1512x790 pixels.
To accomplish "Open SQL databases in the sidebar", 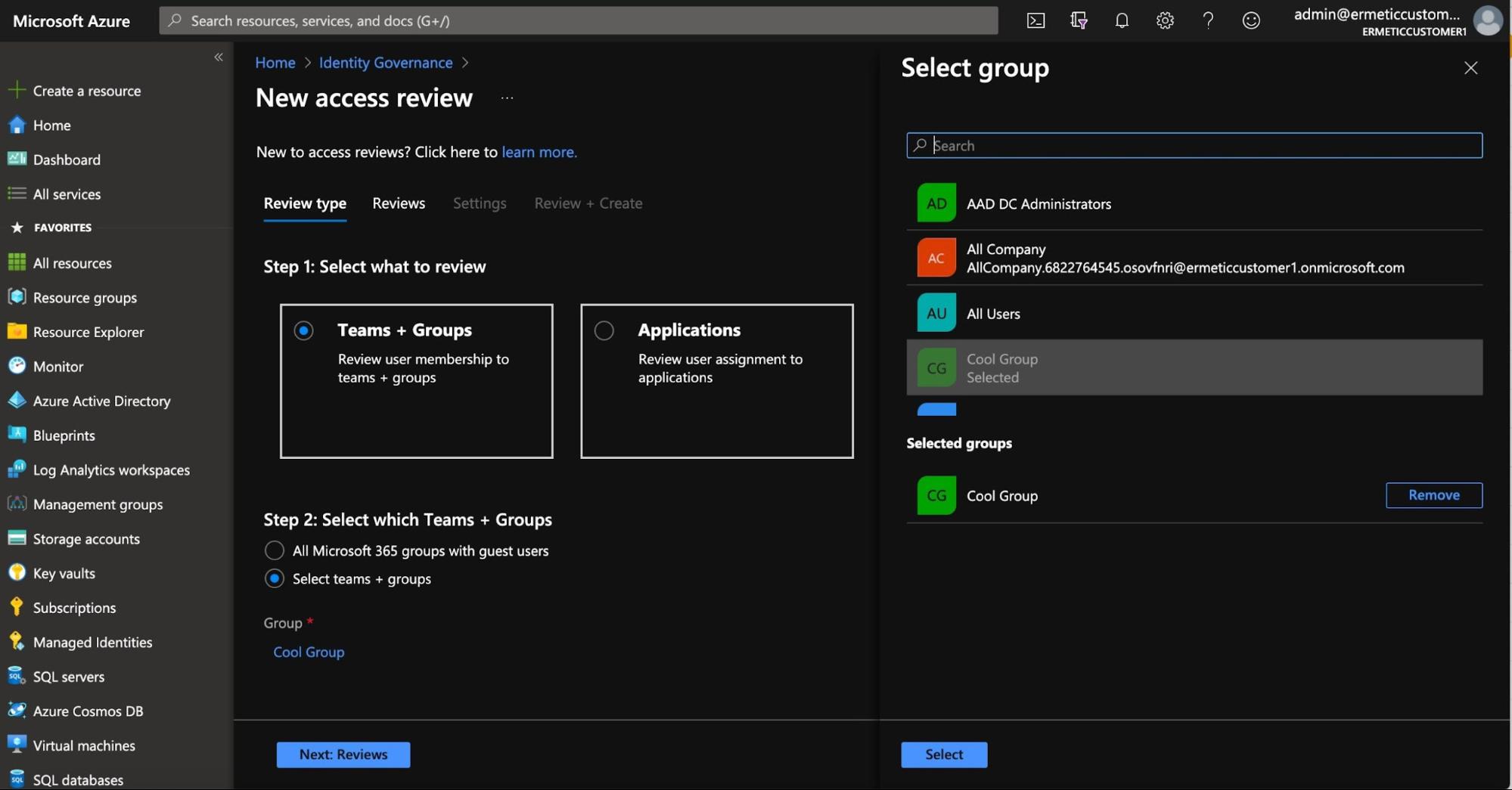I will point(78,779).
